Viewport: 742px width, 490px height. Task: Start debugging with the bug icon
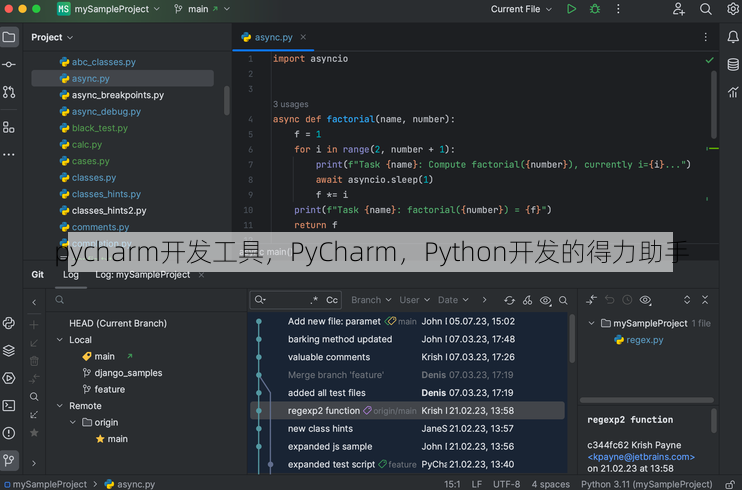(x=595, y=9)
